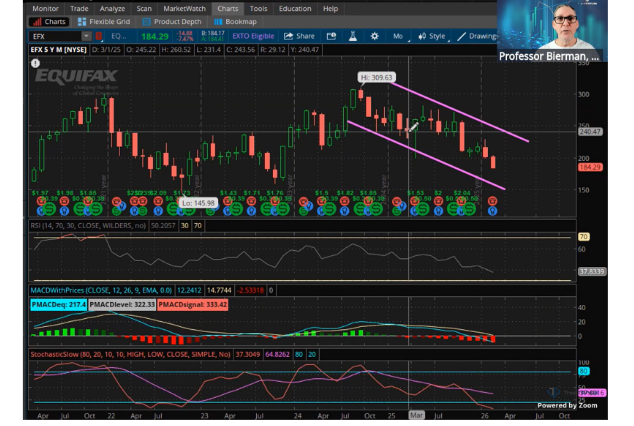Viewport: 634px width, 426px height.
Task: Click the red symbol link icon
Action: [98, 36]
